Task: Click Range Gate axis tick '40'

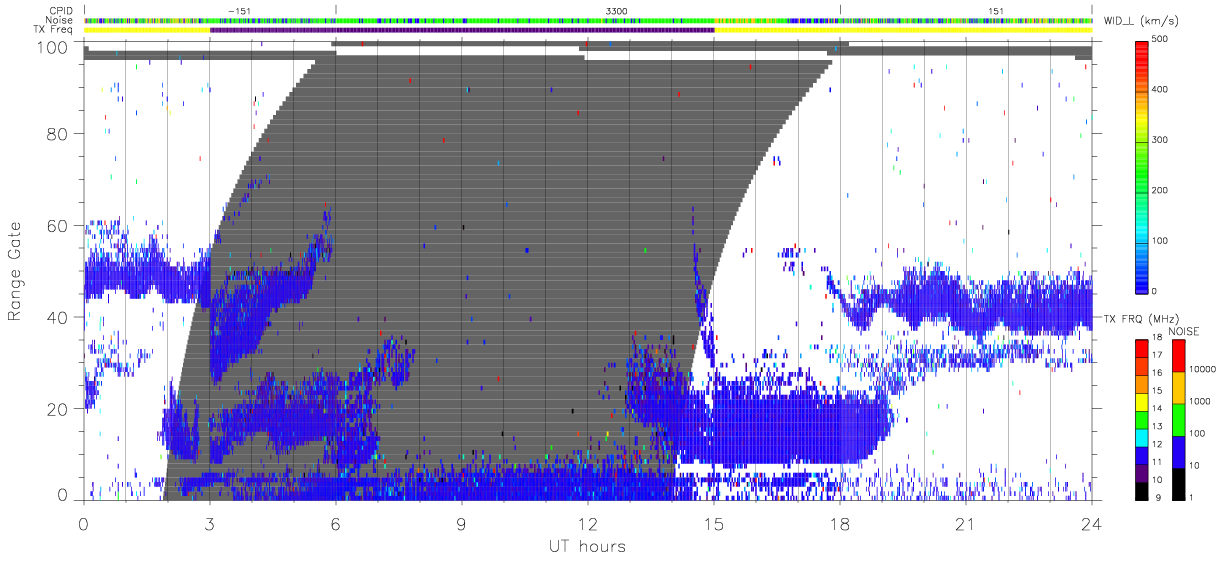Action: pos(58,317)
